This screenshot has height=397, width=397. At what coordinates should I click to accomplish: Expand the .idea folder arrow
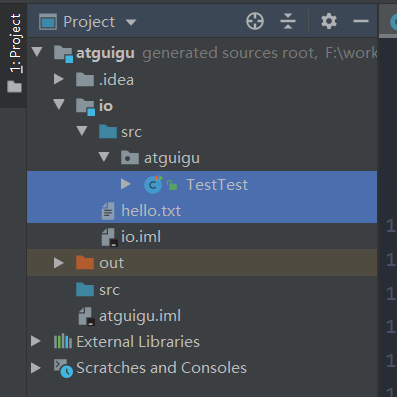[x=59, y=79]
